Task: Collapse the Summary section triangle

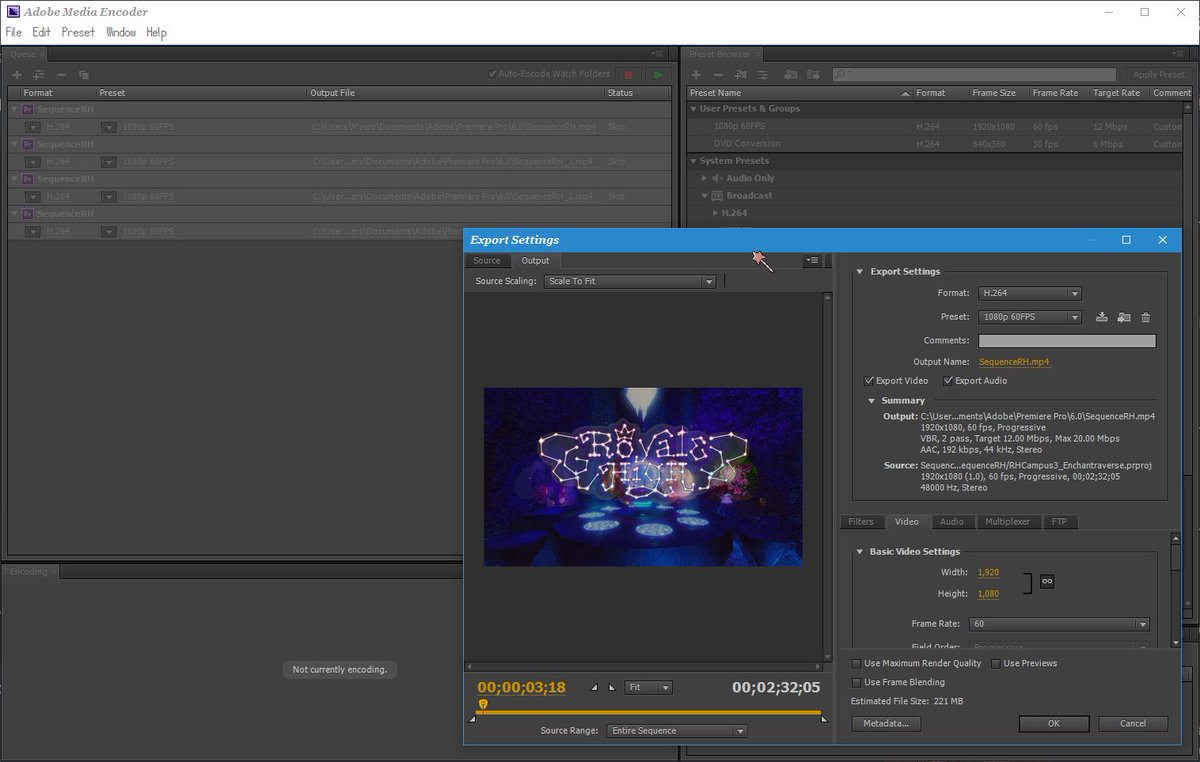Action: tap(871, 401)
